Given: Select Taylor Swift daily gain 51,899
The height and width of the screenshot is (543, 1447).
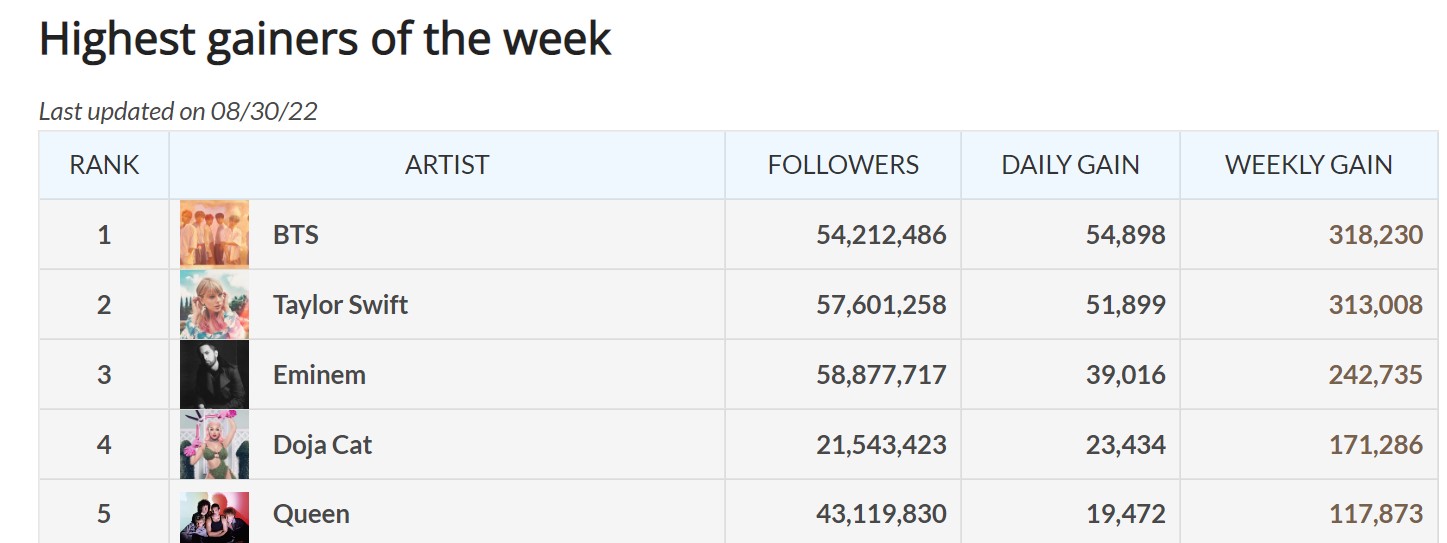Looking at the screenshot, I should [x=1126, y=305].
